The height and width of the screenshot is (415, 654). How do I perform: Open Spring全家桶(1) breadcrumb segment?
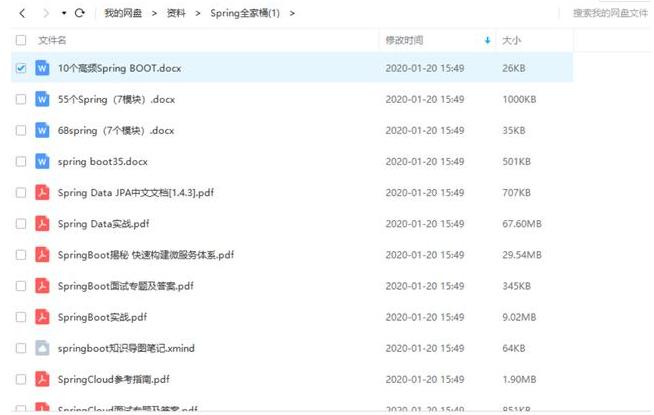point(245,13)
